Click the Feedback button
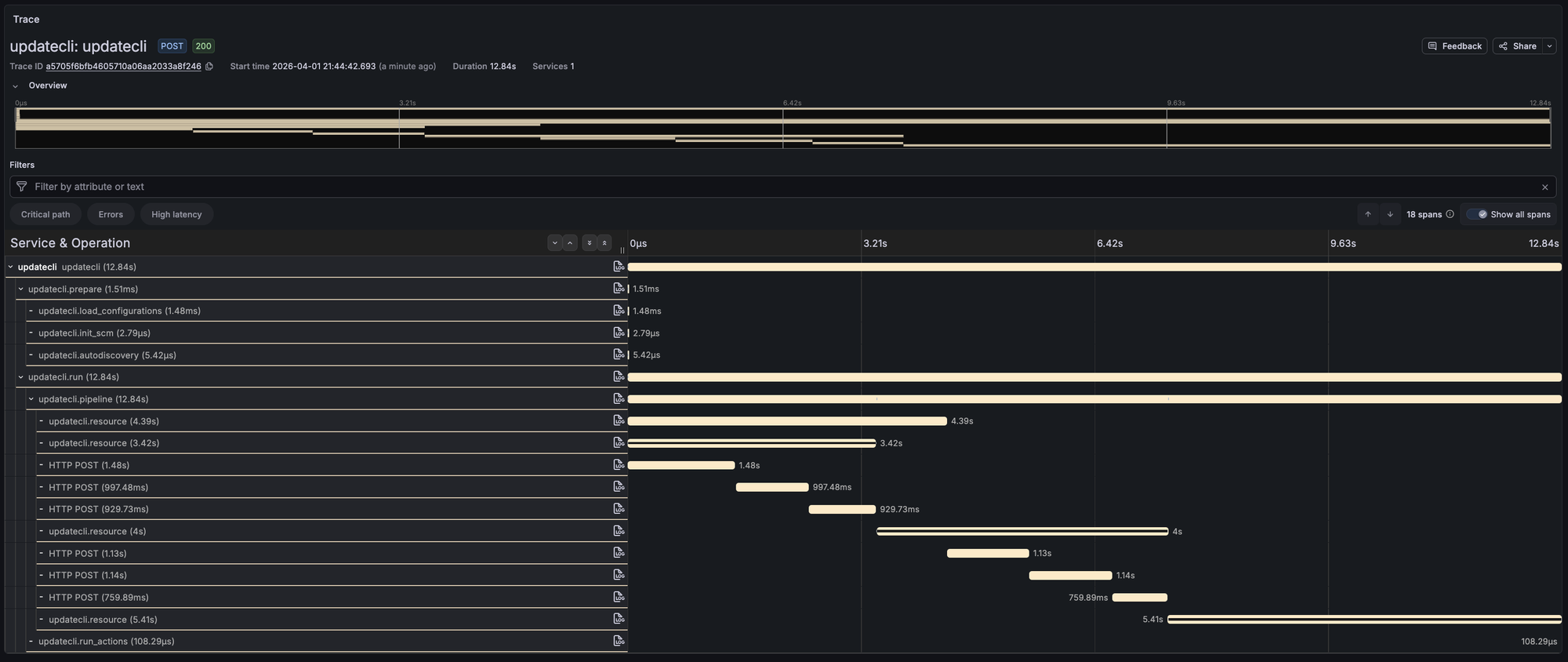Image resolution: width=1568 pixels, height=662 pixels. (1454, 46)
